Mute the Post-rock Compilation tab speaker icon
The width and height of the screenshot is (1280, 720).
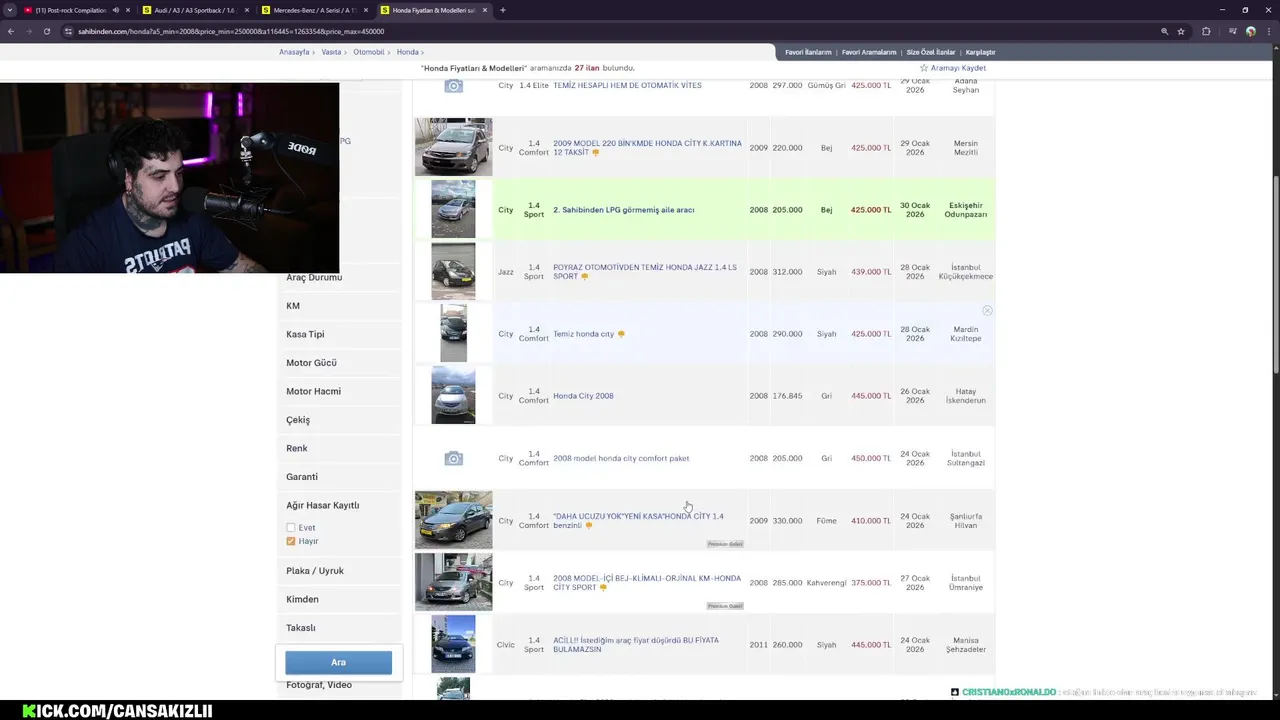(115, 10)
